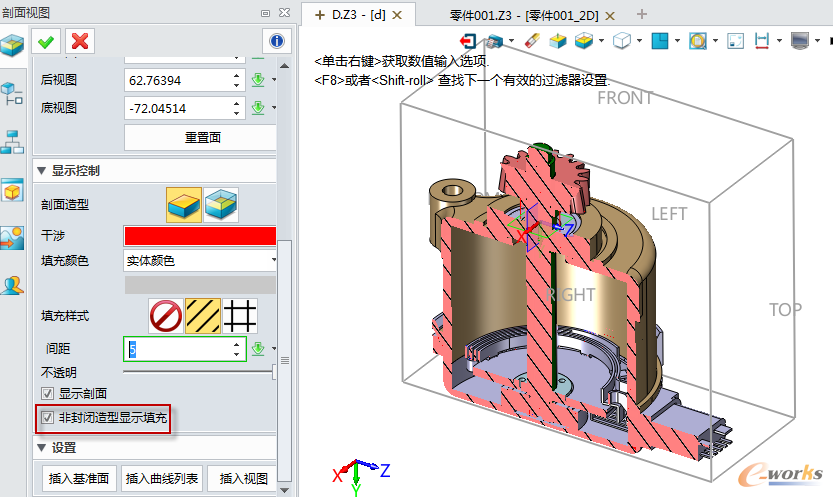Open a new tab with plus button
833x497 pixels.
tap(642, 14)
